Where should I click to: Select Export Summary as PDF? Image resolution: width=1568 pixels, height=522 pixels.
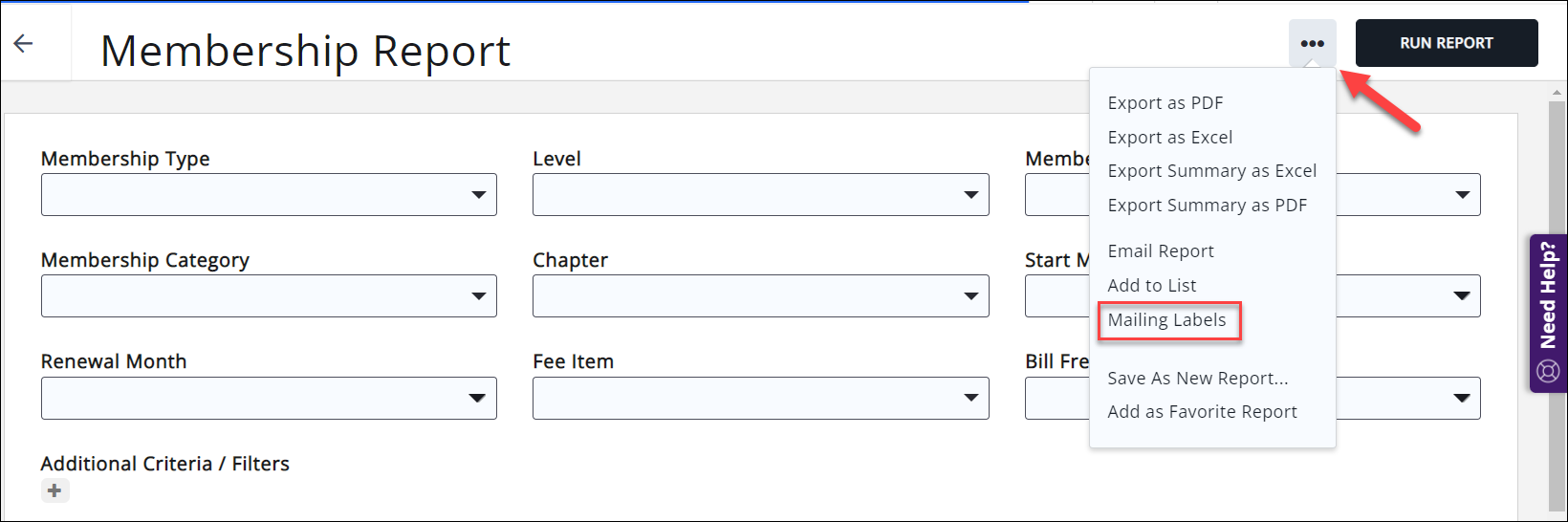[x=1207, y=206]
